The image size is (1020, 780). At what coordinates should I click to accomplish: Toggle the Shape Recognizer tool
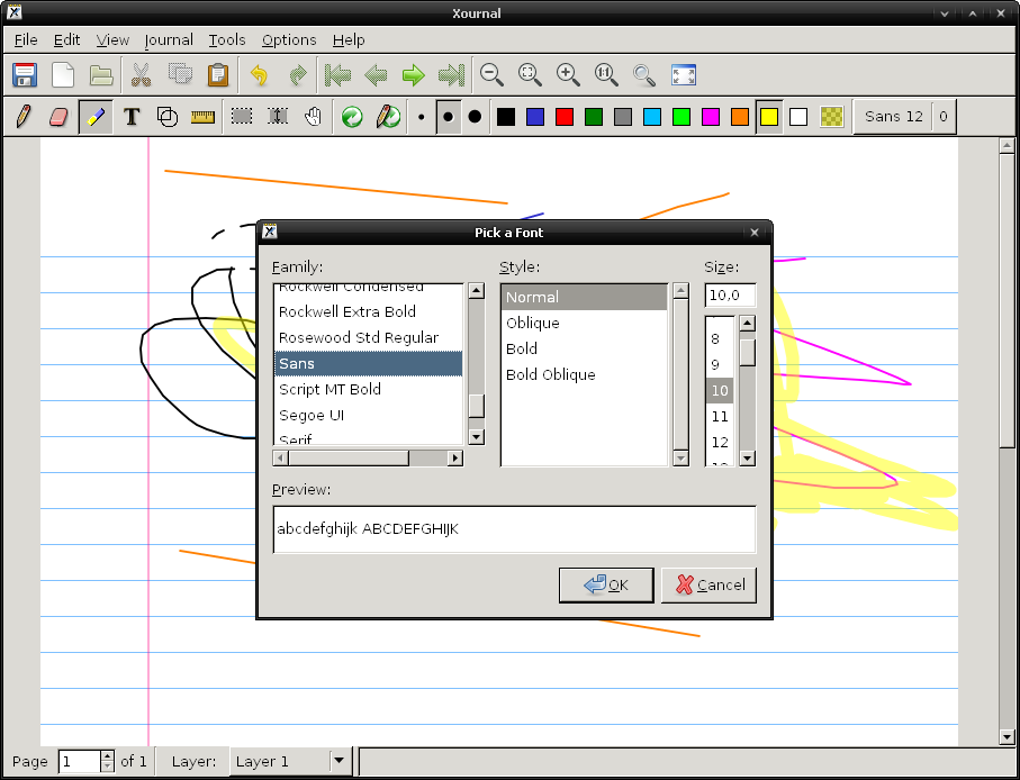(168, 117)
